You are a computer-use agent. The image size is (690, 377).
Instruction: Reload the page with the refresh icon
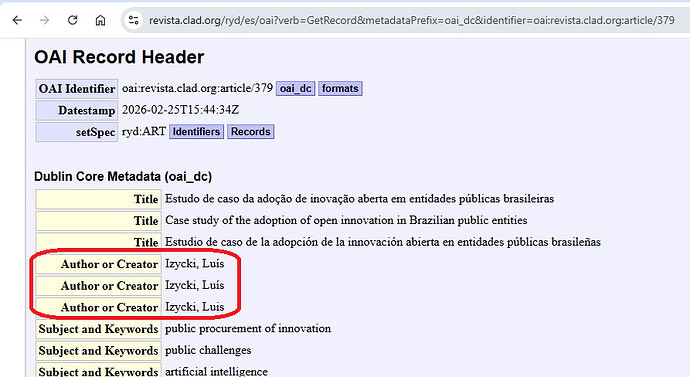[73, 20]
